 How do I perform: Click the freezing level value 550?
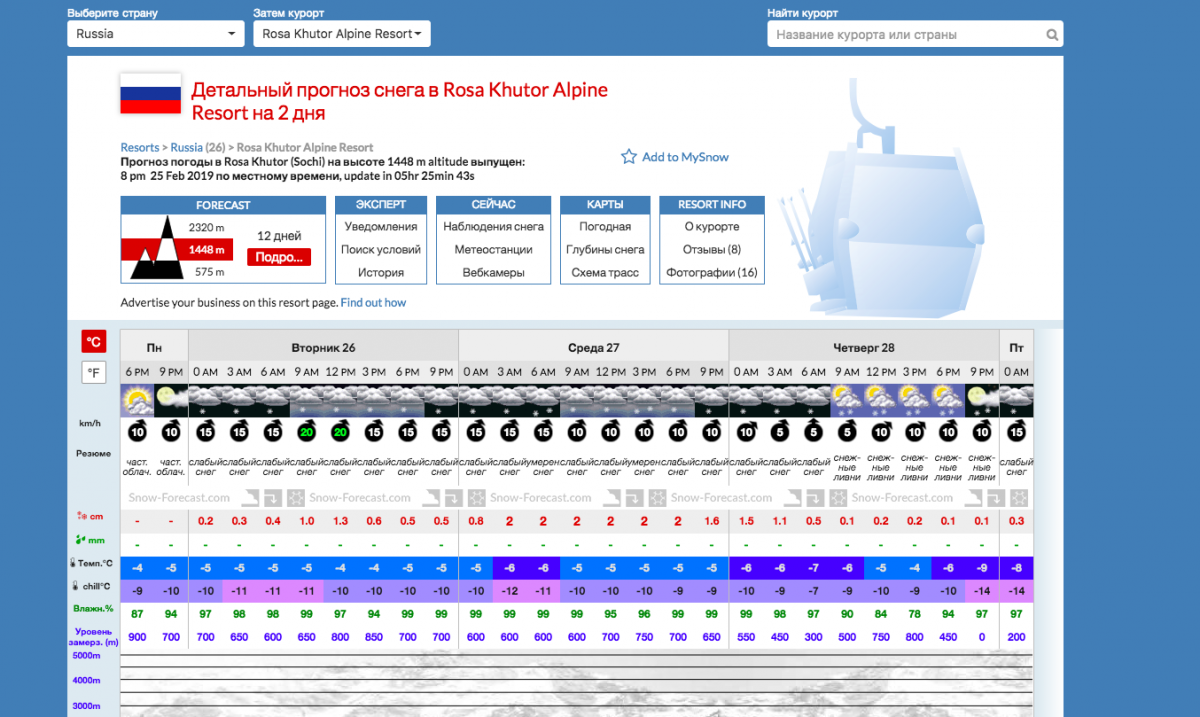pyautogui.click(x=746, y=637)
